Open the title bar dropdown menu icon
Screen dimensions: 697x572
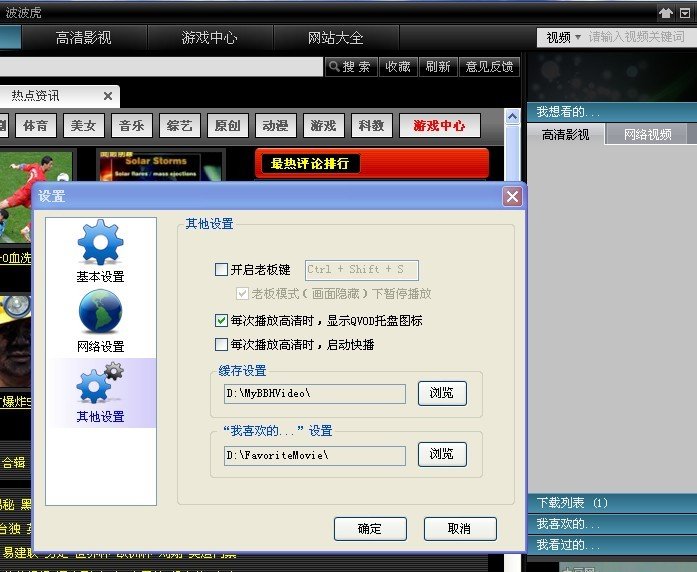tap(685, 13)
